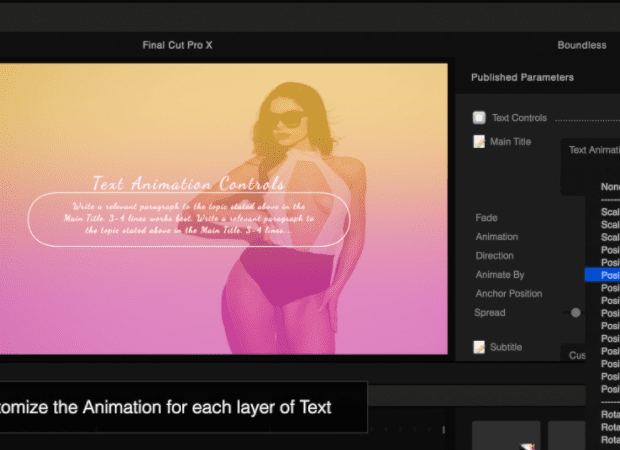Click the Text Controls label
620x450 pixels.
519,118
